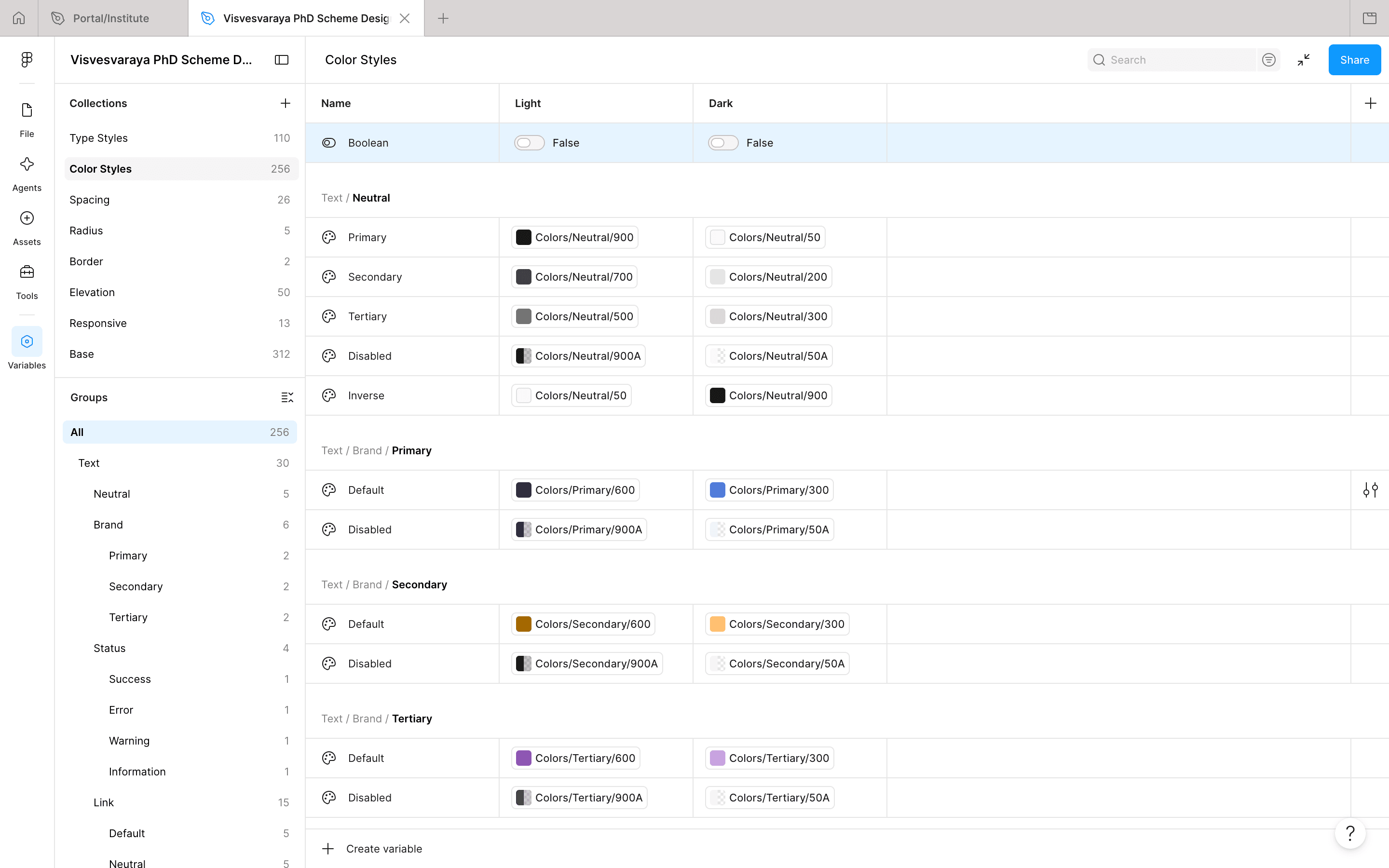Click the Share button
Screen dimensions: 1389x868
1355,60
